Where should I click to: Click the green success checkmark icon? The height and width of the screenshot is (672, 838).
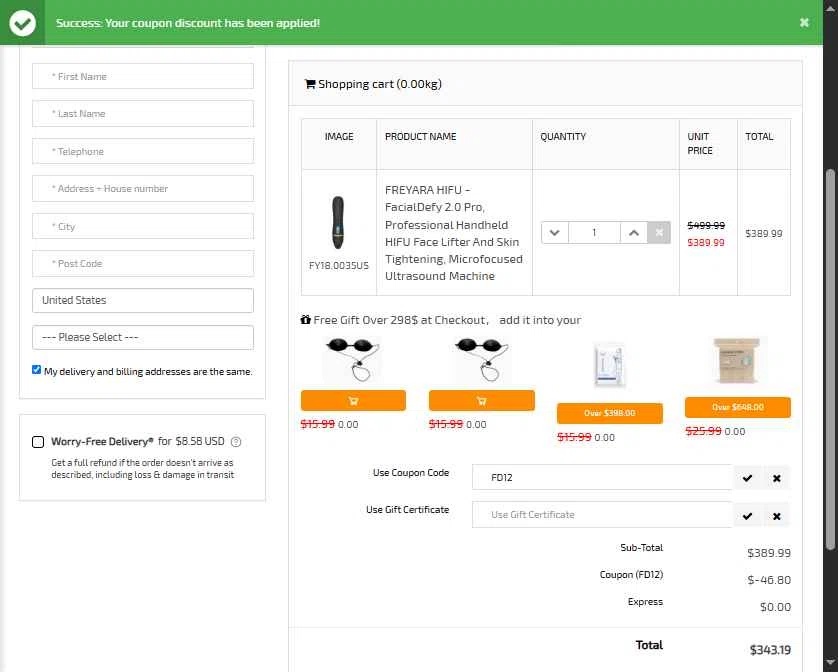point(22,23)
